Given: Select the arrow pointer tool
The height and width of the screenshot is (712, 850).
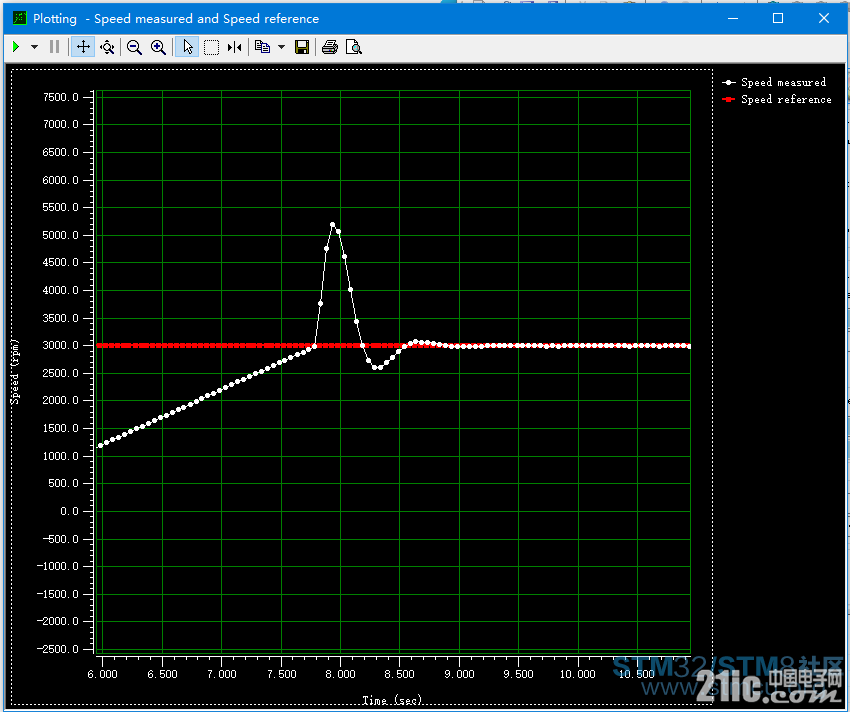Looking at the screenshot, I should 187,47.
